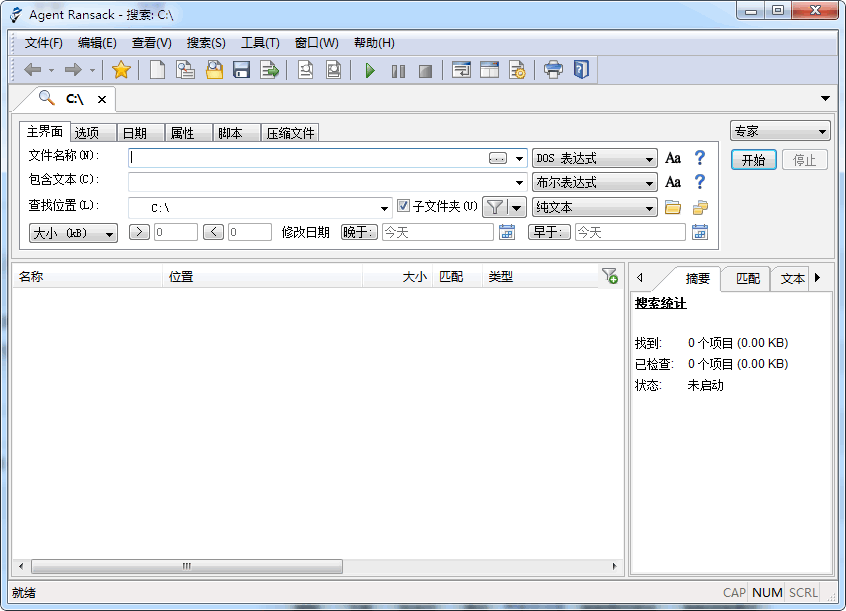846x611 pixels.
Task: Open the configuration page with the gear icon
Action: 517,70
